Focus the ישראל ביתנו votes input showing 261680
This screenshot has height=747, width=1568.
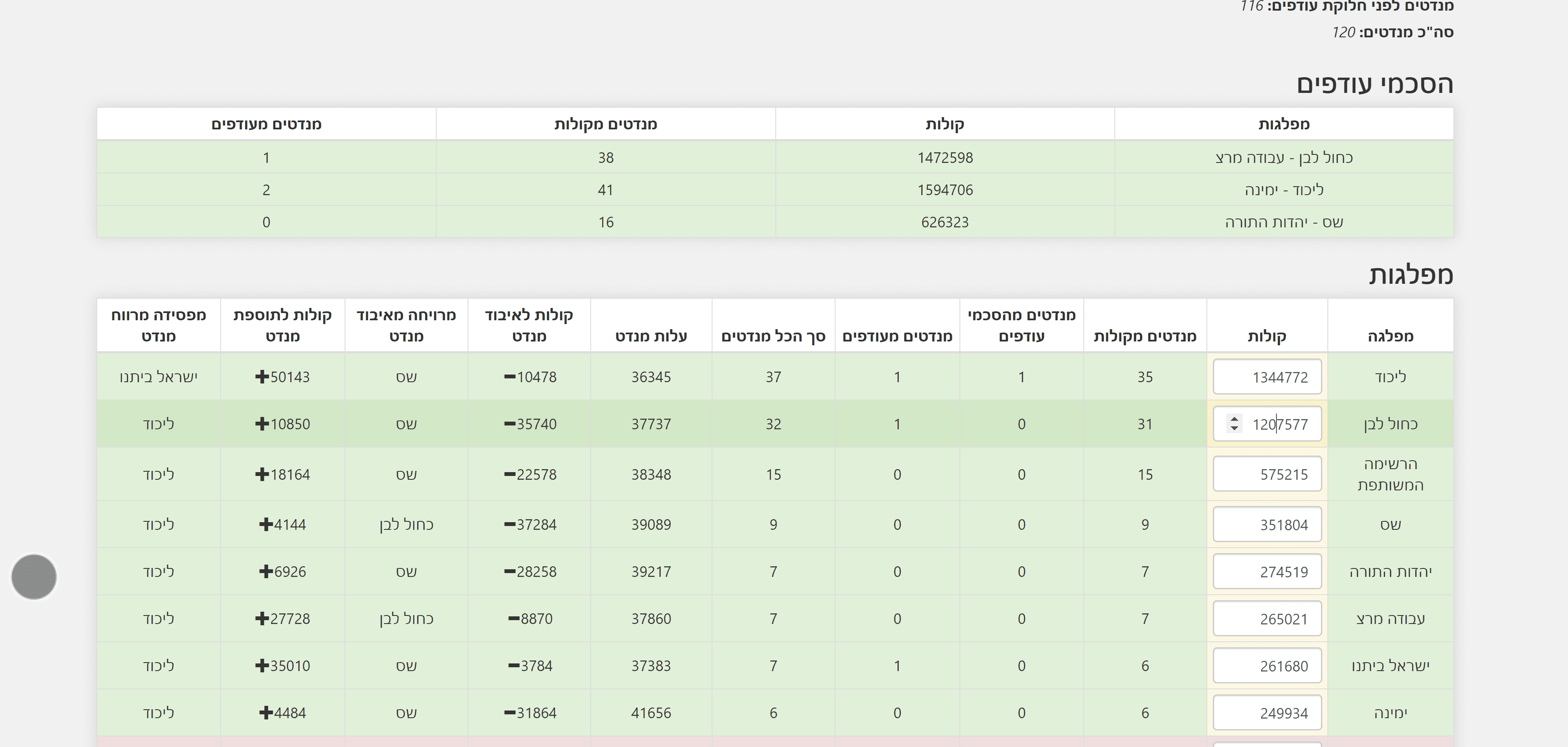coord(1267,666)
